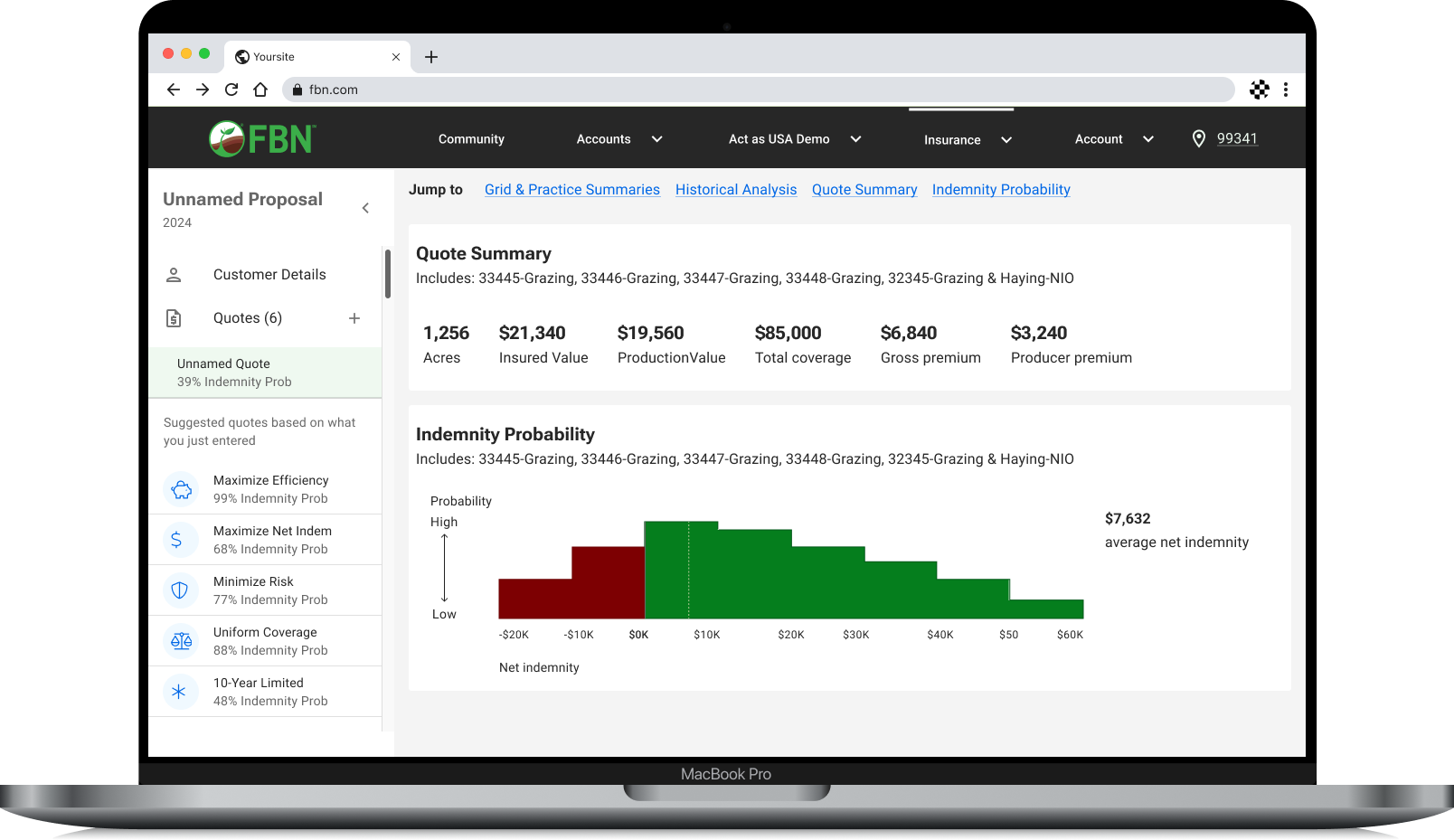Expand the Account dropdown chevron
1454x840 pixels.
[x=1148, y=139]
